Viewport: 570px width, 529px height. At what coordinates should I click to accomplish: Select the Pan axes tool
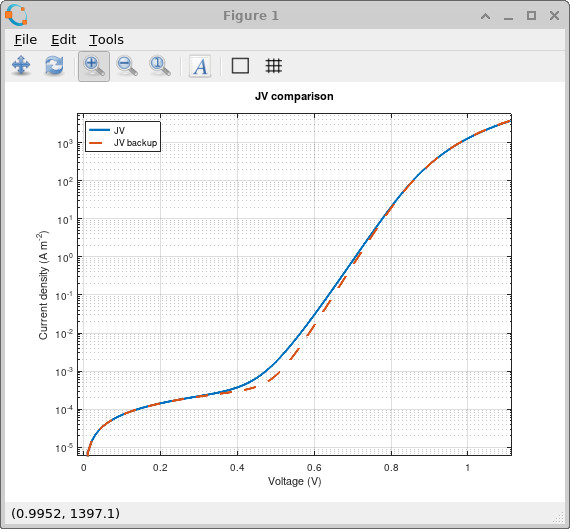click(21, 66)
